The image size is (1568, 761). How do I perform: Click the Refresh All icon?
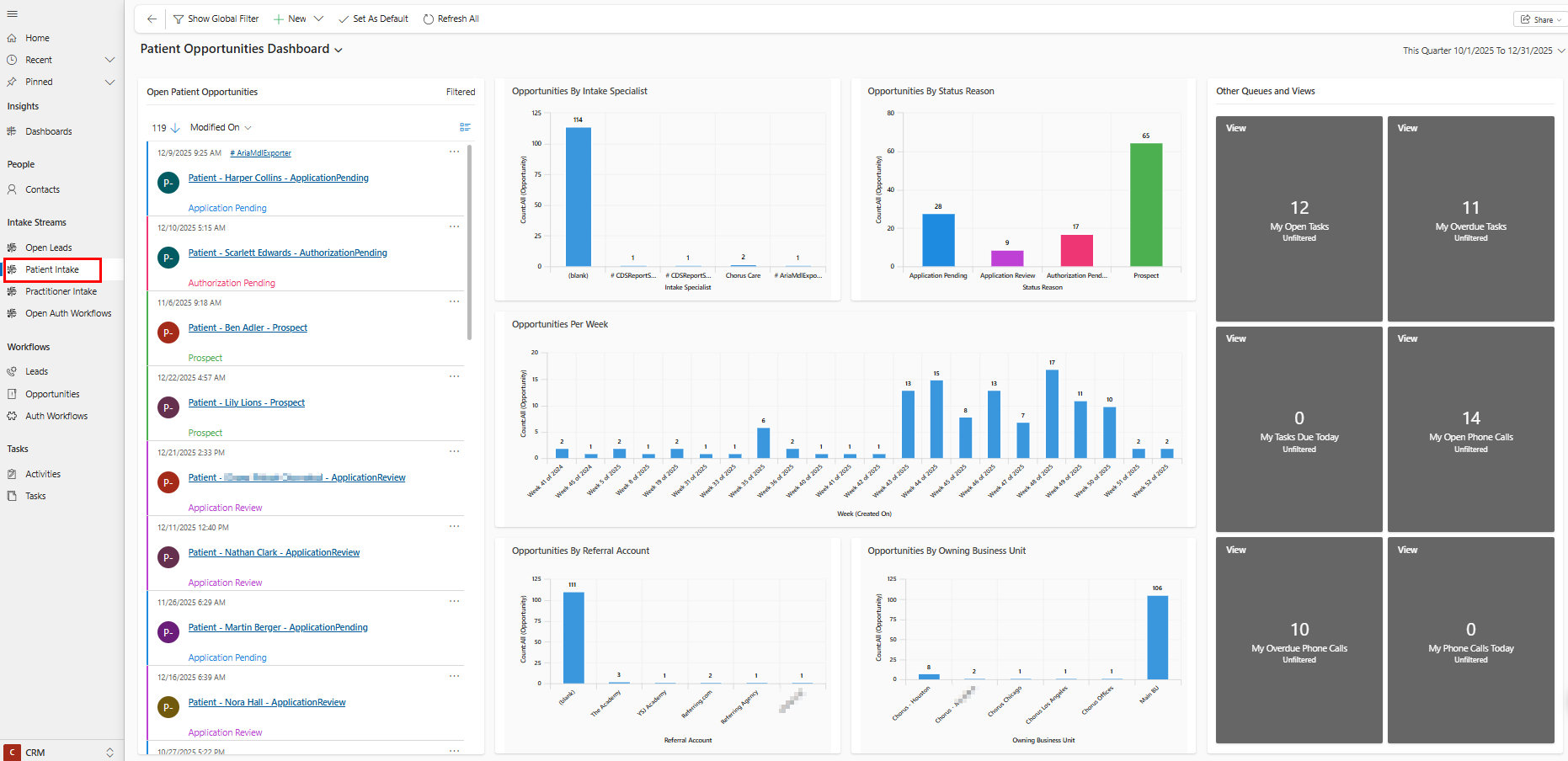[429, 19]
